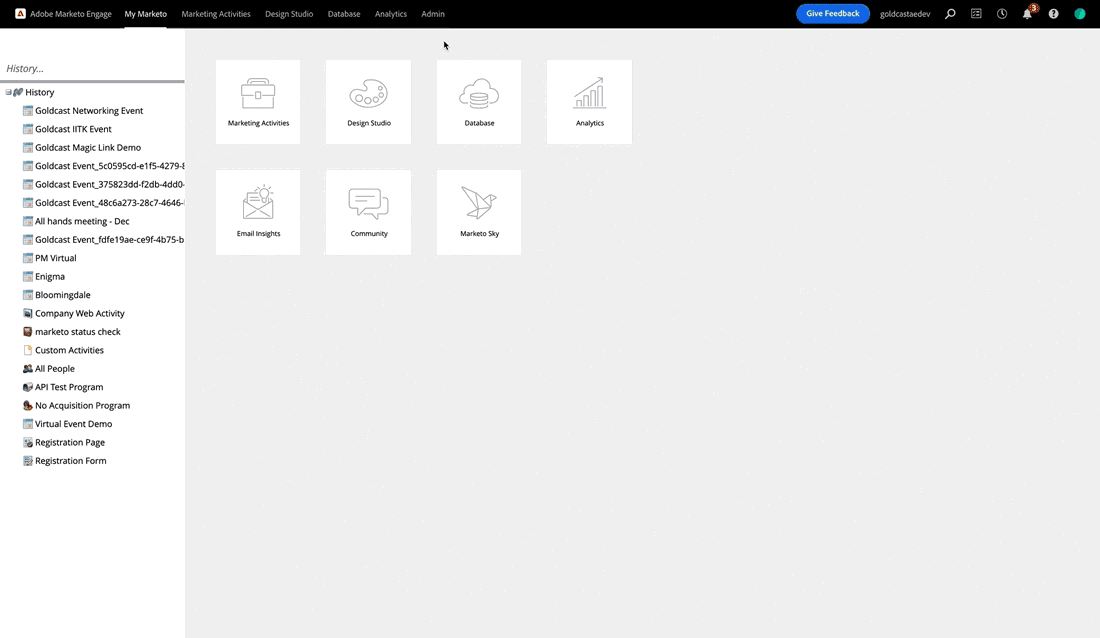Click the icon beside API Test Program

click(x=28, y=387)
